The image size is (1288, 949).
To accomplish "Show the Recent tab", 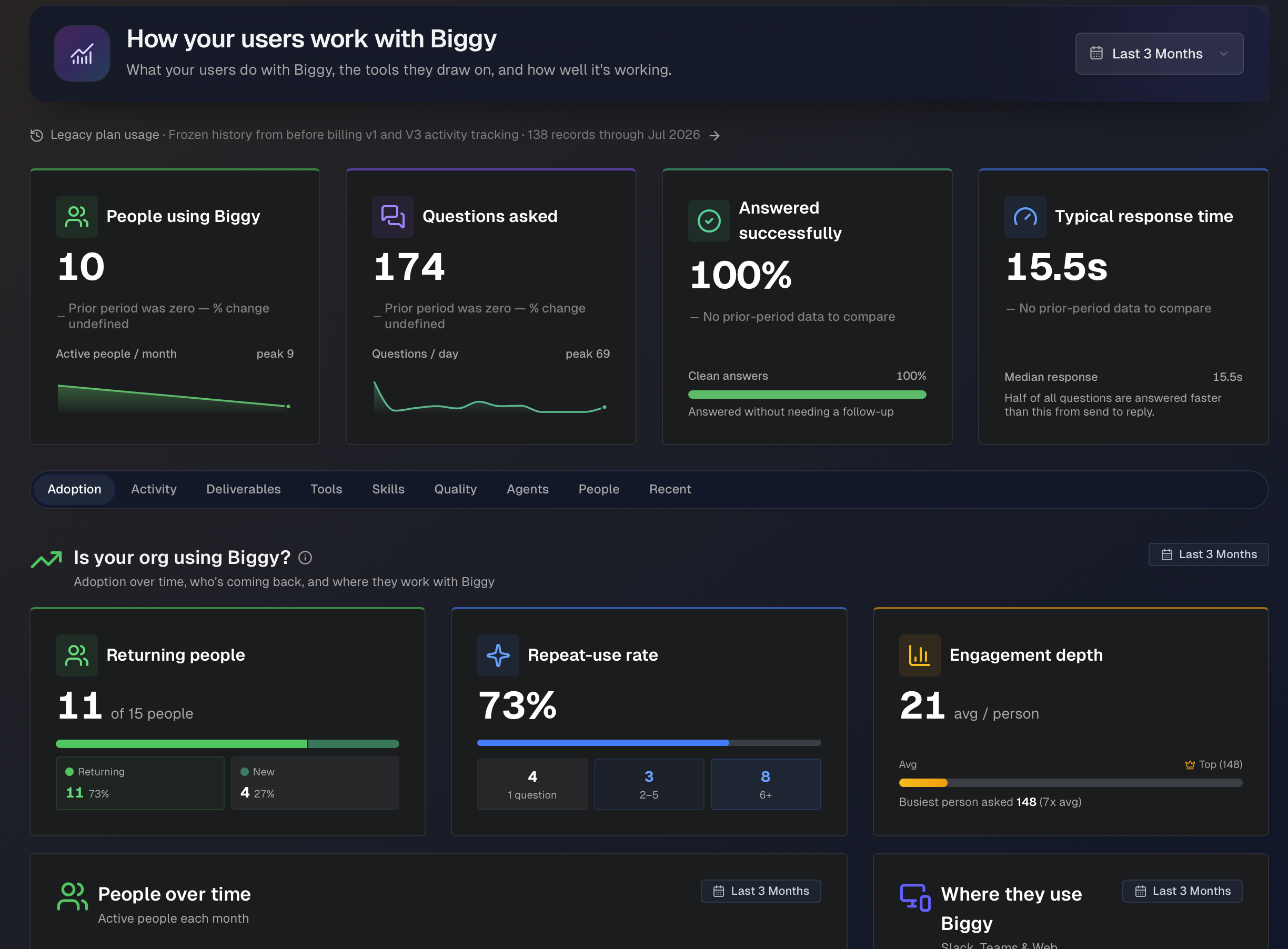I will [670, 489].
